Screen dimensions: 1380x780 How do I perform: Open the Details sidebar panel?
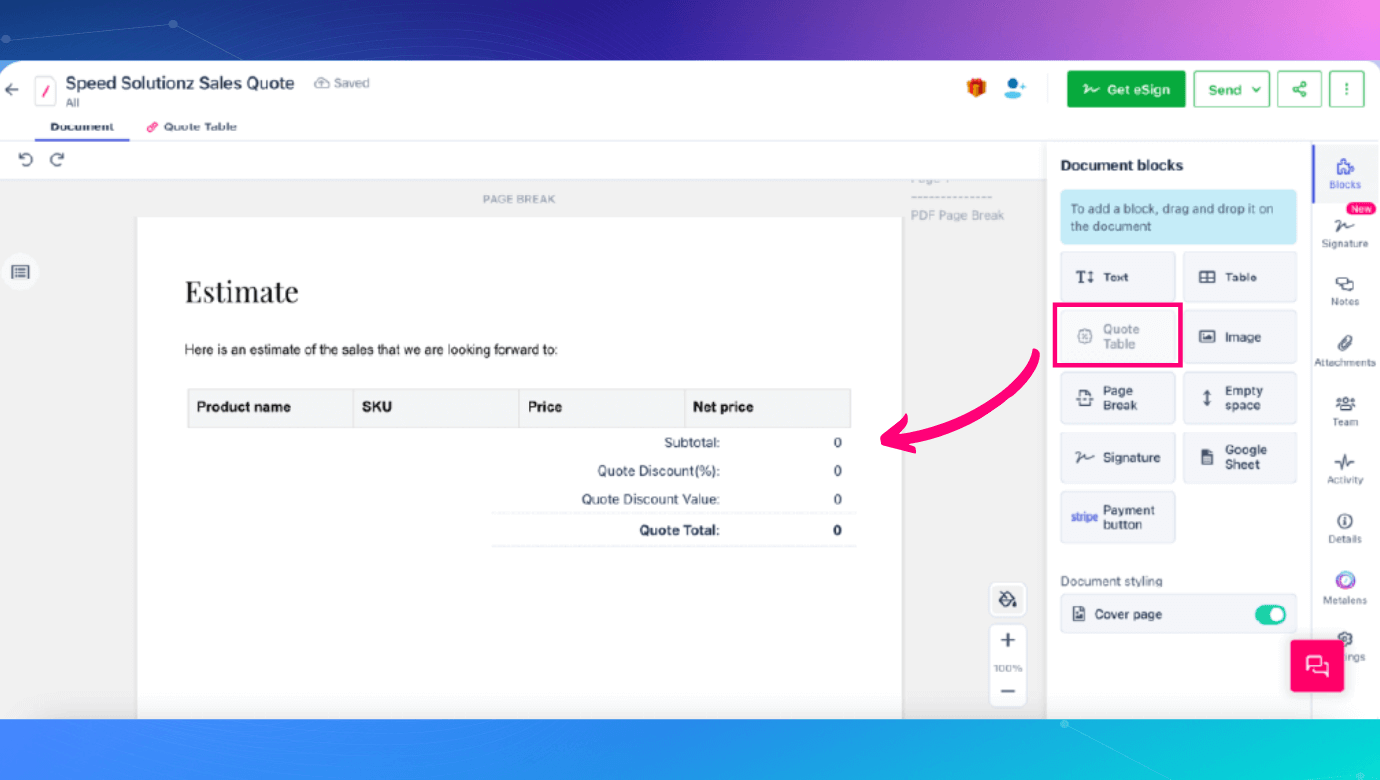[1344, 528]
